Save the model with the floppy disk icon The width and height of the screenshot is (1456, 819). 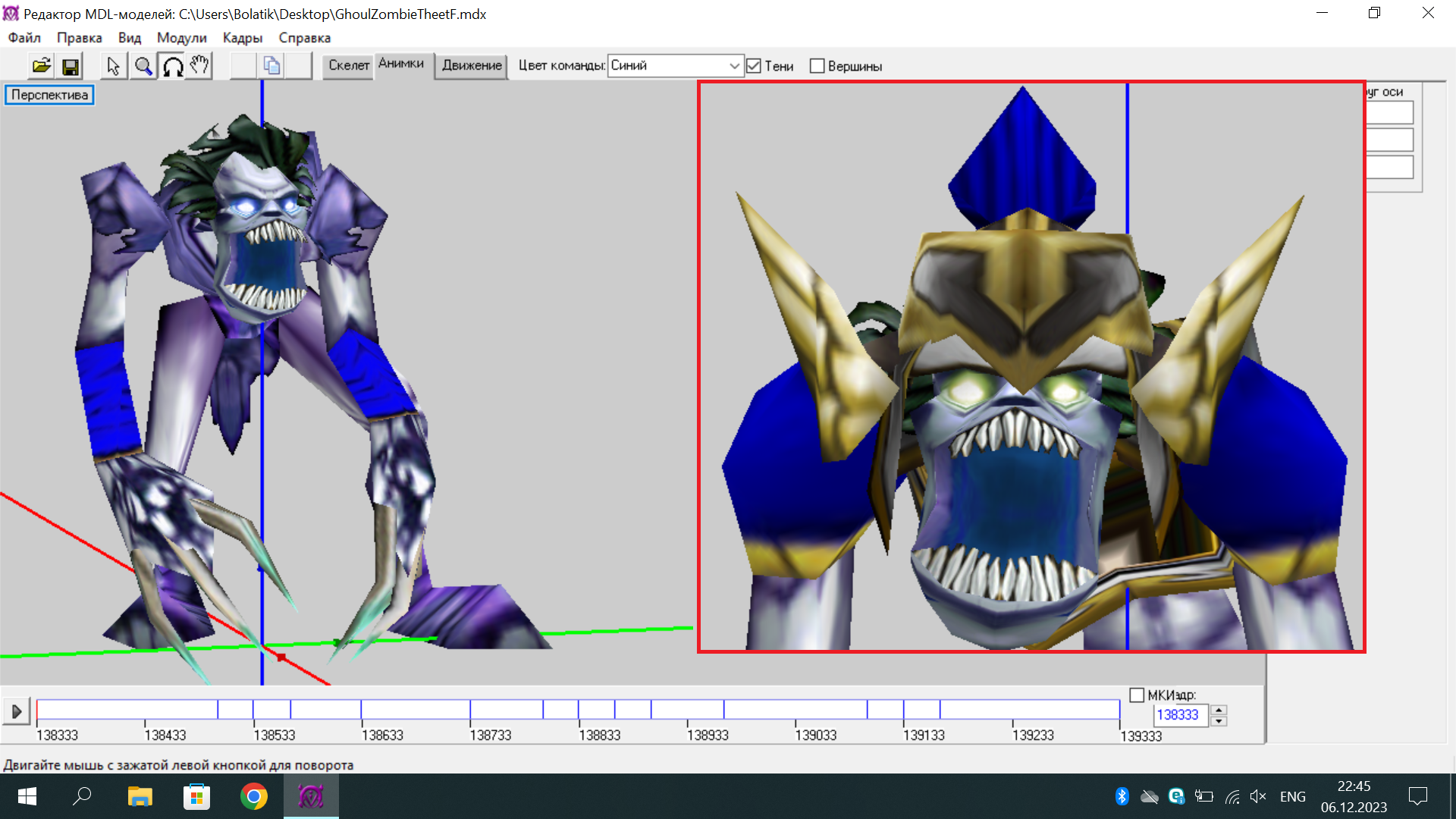click(70, 67)
